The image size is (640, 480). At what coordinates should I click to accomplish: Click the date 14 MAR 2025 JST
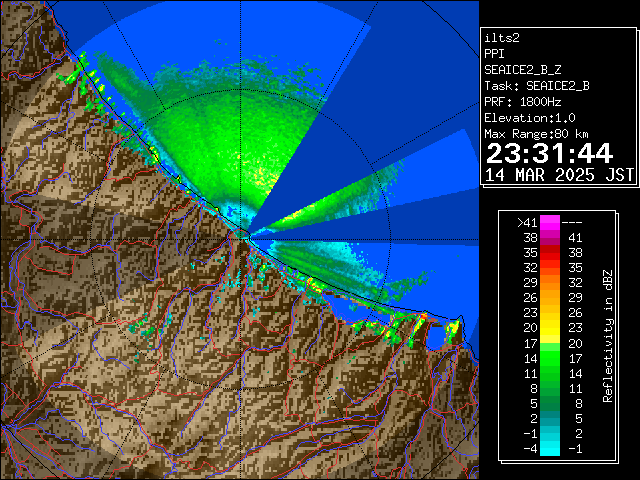559,175
